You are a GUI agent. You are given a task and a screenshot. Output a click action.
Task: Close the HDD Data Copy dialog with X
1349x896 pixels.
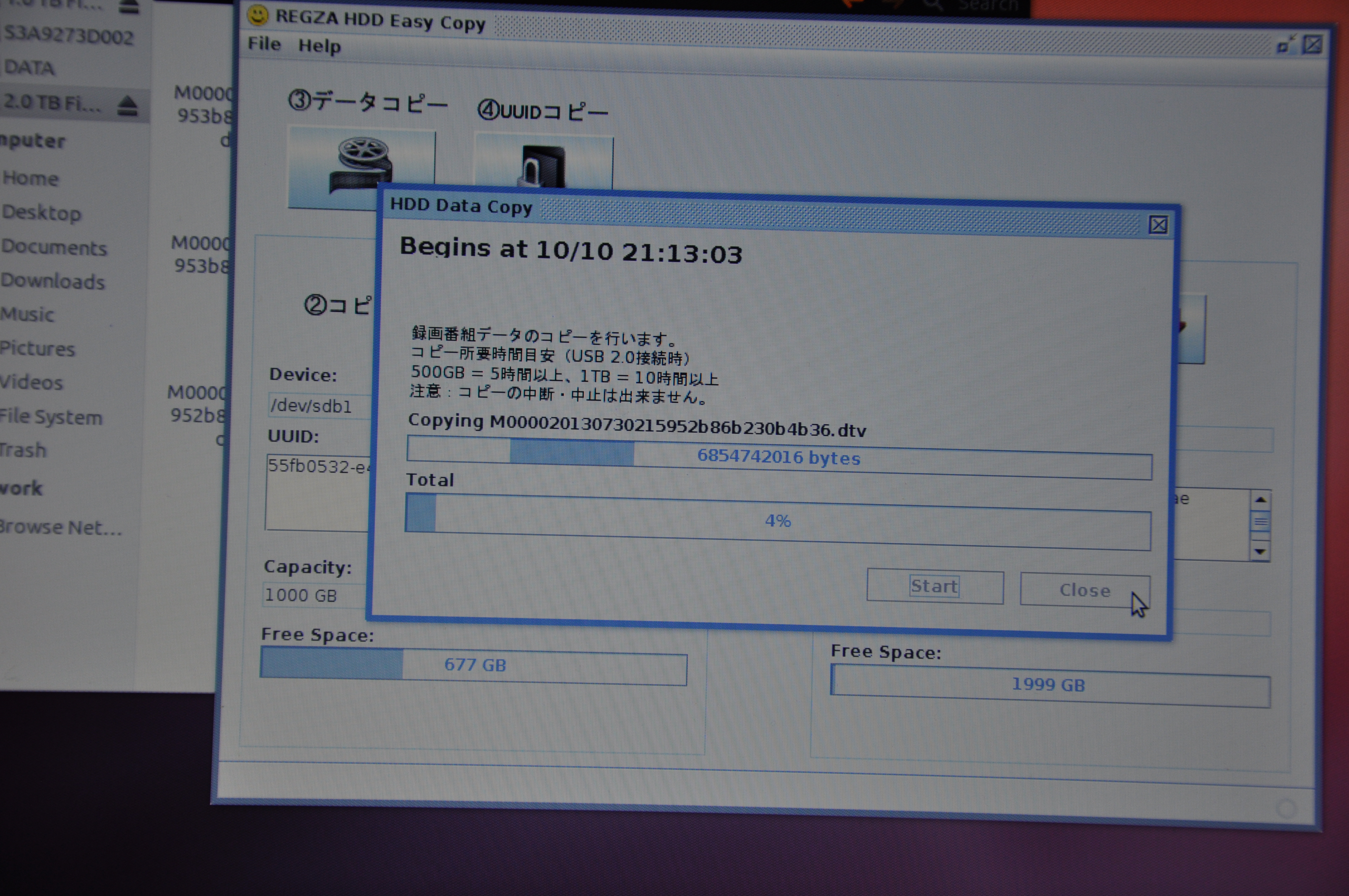pos(1158,225)
